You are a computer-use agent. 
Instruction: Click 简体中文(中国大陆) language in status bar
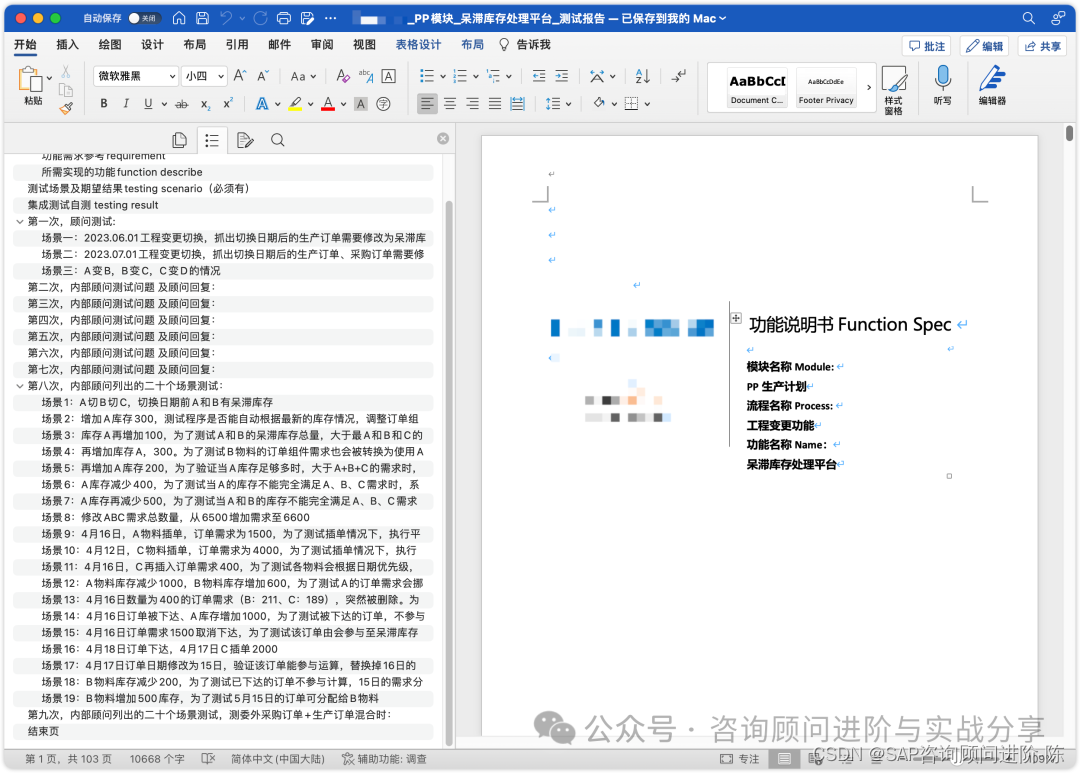[x=278, y=759]
